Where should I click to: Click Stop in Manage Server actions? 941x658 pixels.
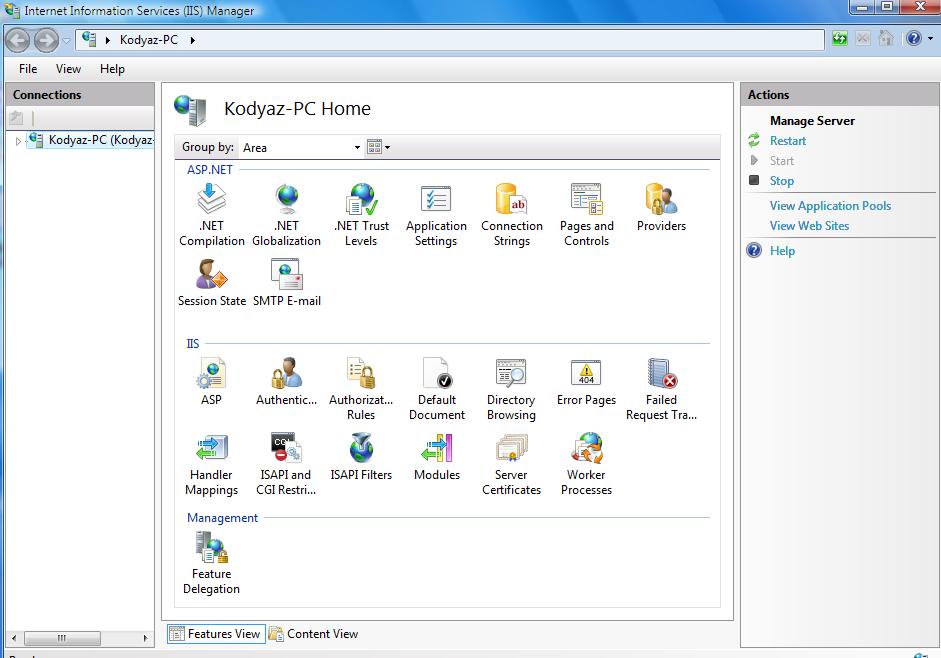pos(781,181)
